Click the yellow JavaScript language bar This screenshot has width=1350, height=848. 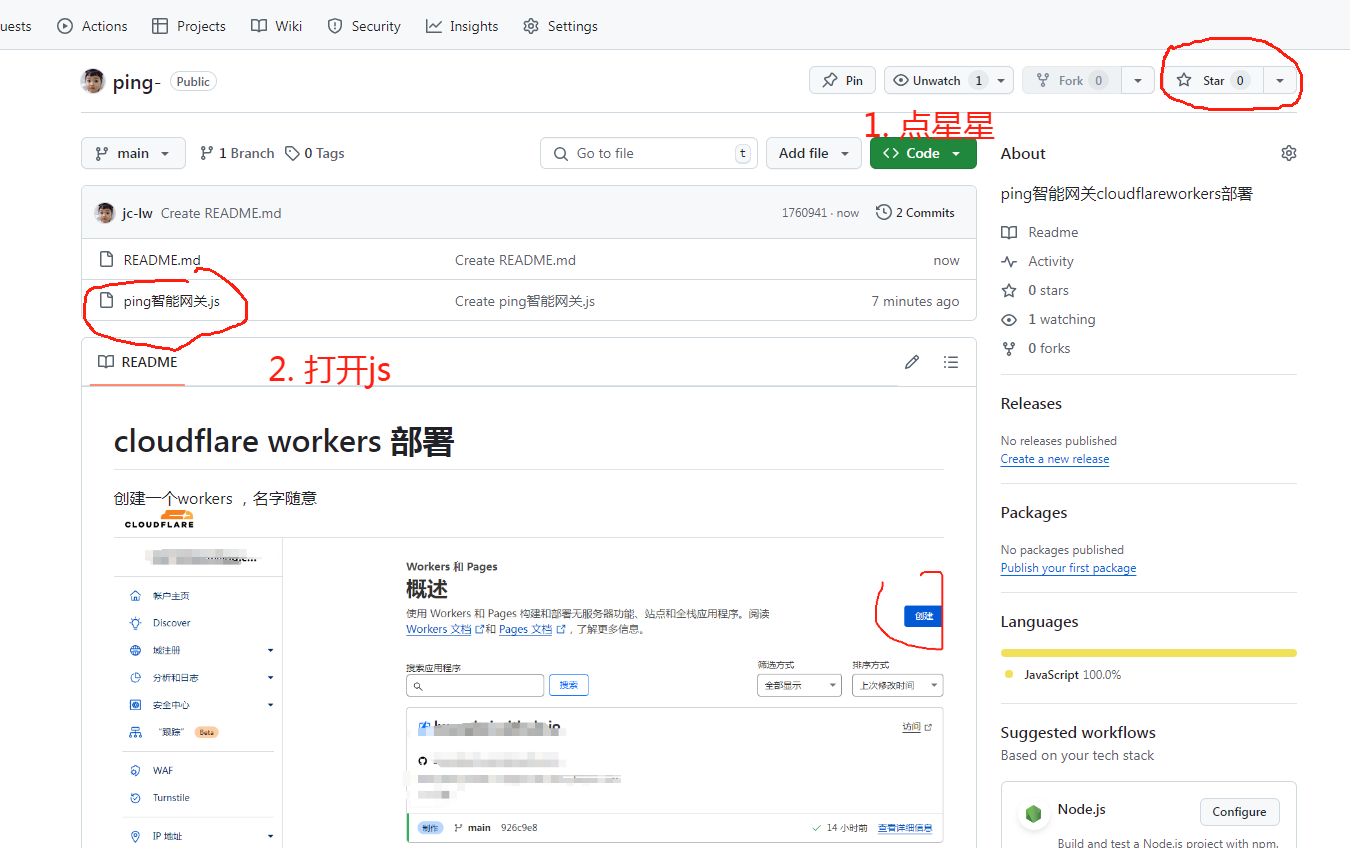1149,653
